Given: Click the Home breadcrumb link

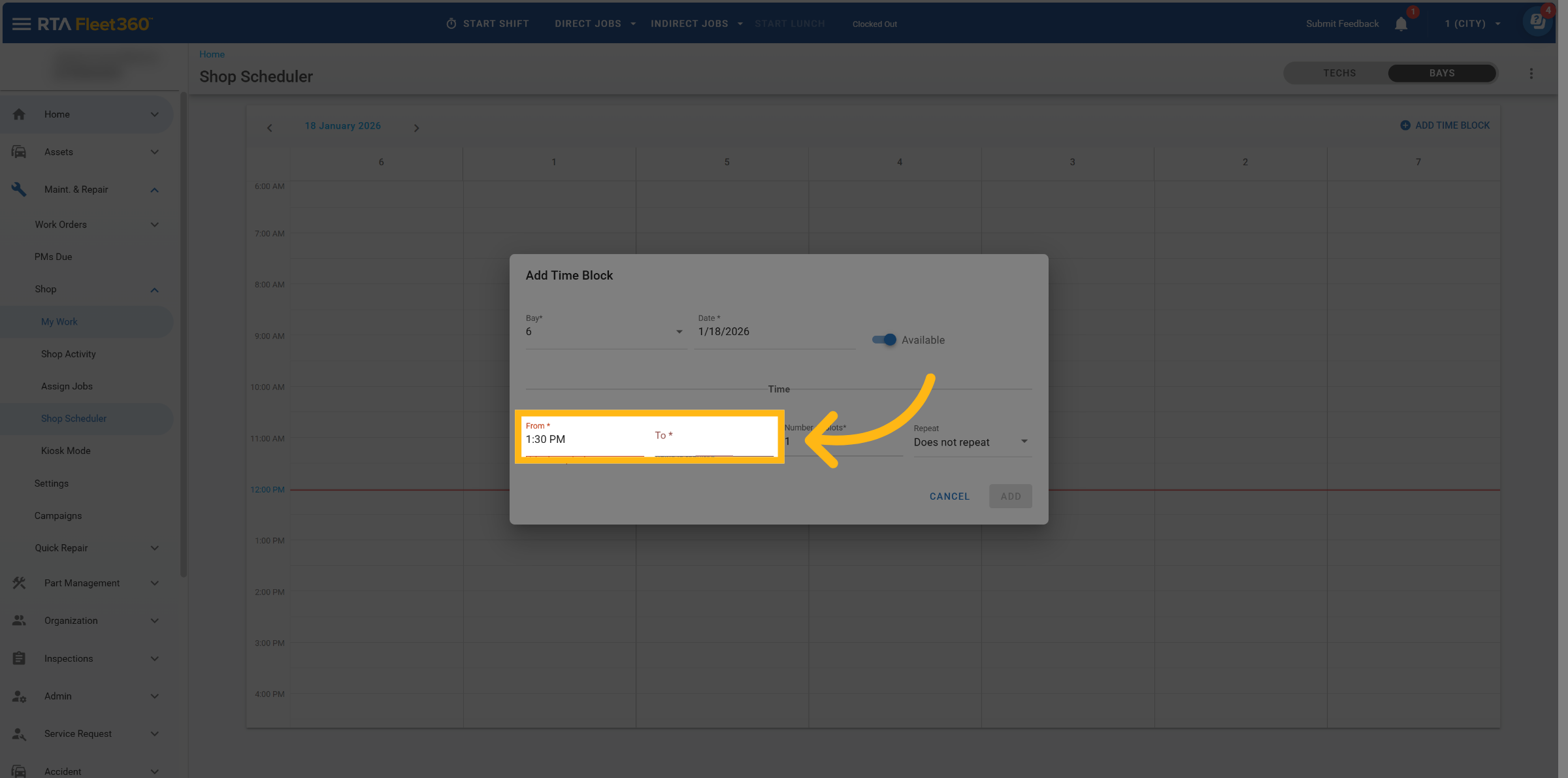Looking at the screenshot, I should click(x=212, y=54).
